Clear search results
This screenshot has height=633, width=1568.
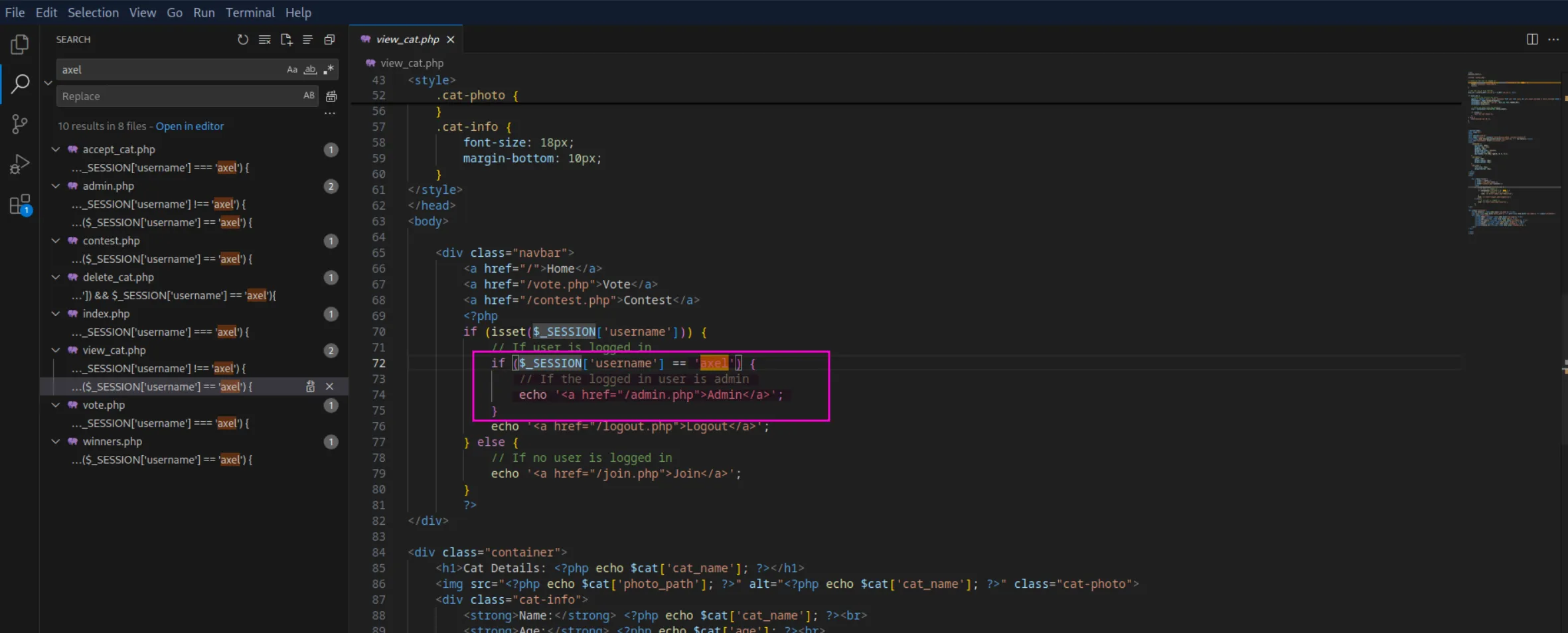click(264, 40)
